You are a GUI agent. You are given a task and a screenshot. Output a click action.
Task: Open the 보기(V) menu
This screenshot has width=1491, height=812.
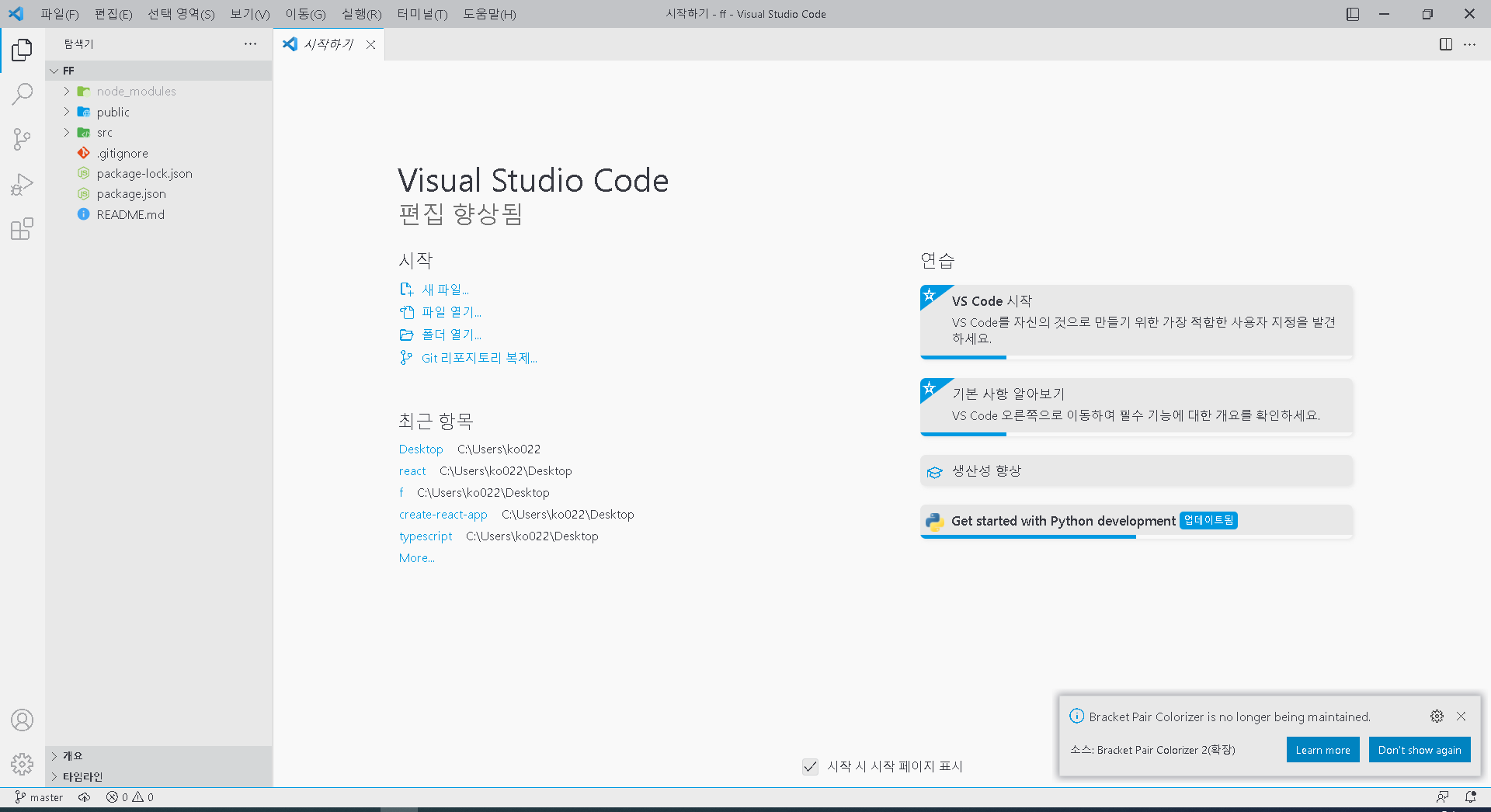[250, 14]
